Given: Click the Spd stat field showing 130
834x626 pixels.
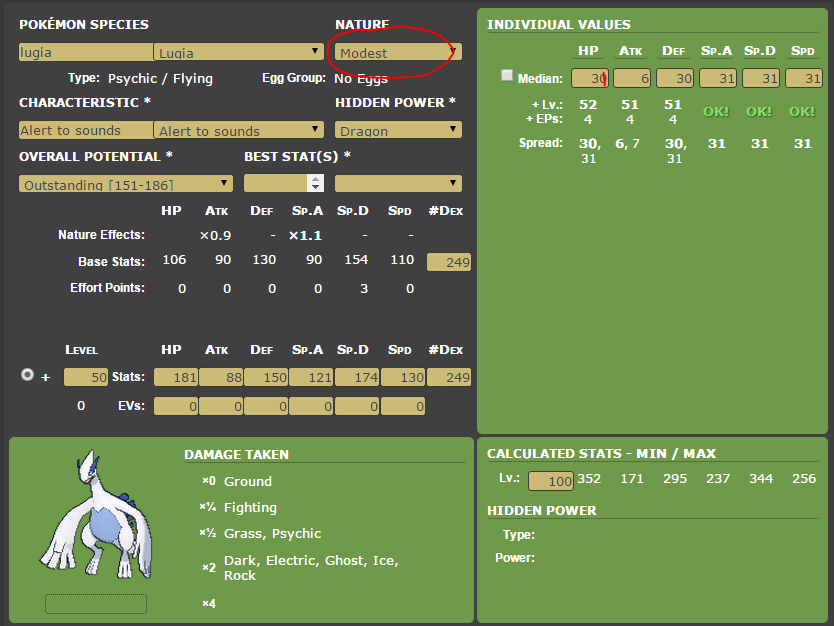Looking at the screenshot, I should (x=403, y=377).
